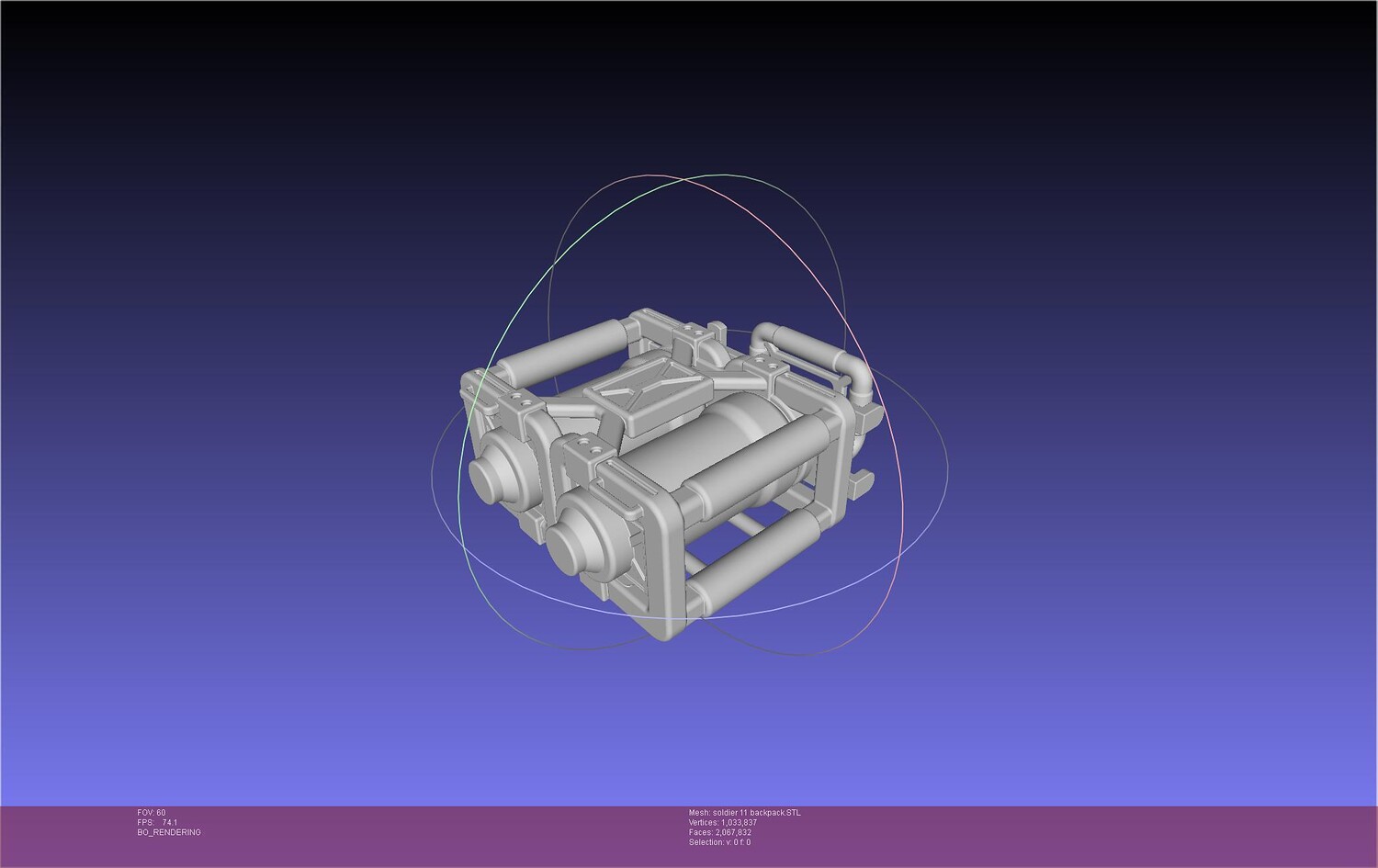Click the "FPS: 74.1" readout
This screenshot has width=1378, height=868.
157,823
